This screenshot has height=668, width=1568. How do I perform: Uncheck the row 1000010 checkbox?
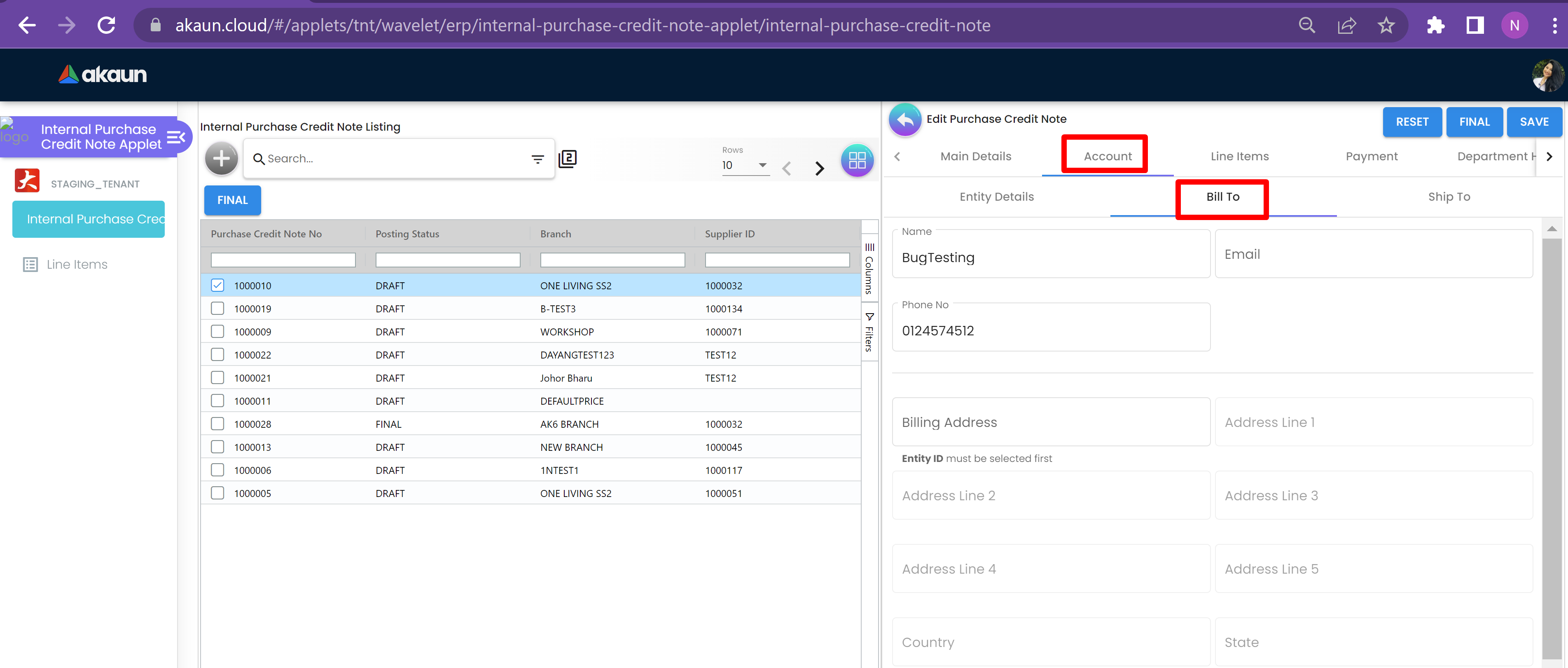tap(217, 285)
